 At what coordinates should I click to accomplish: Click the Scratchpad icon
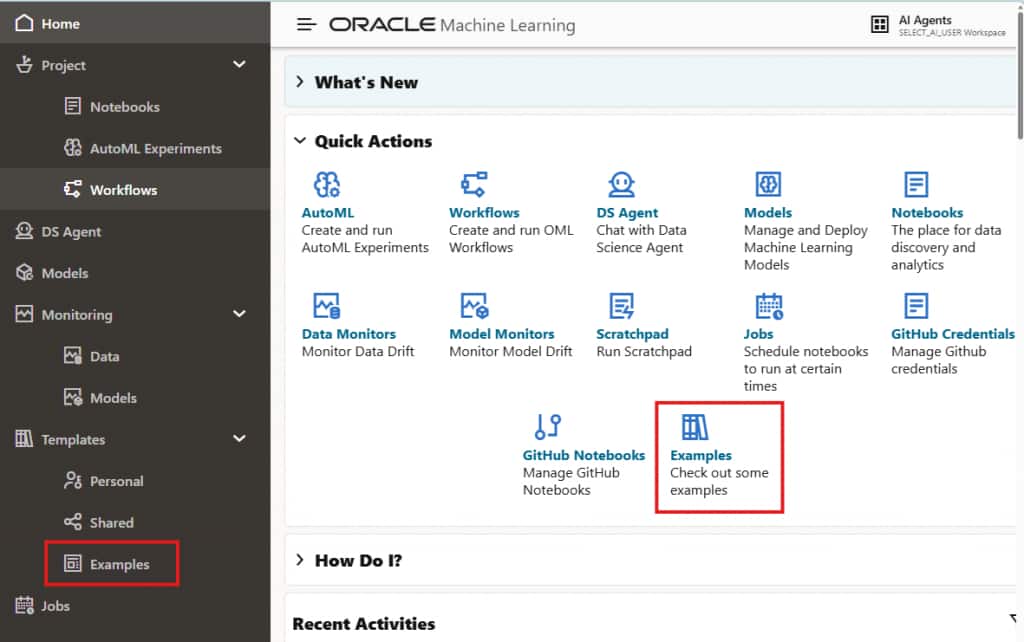(622, 305)
